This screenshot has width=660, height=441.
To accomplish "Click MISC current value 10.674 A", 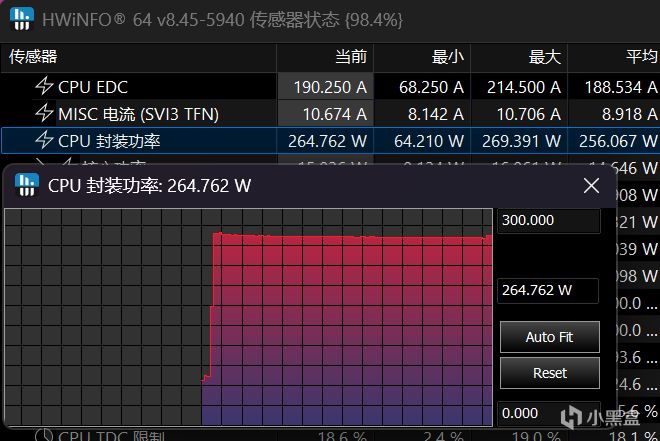I will click(x=335, y=114).
